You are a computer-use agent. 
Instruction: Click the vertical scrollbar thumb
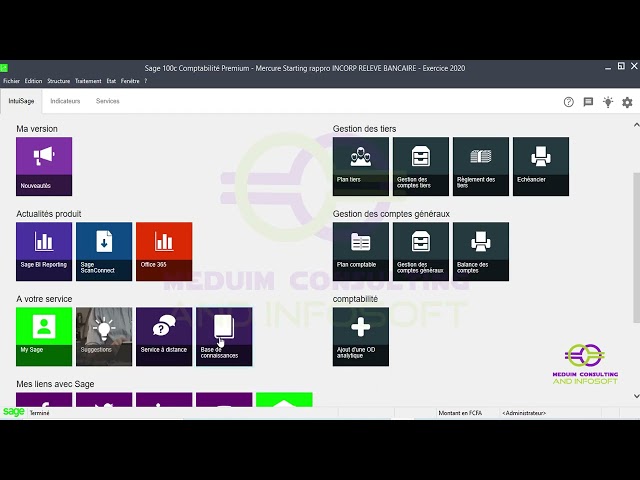coord(636,247)
